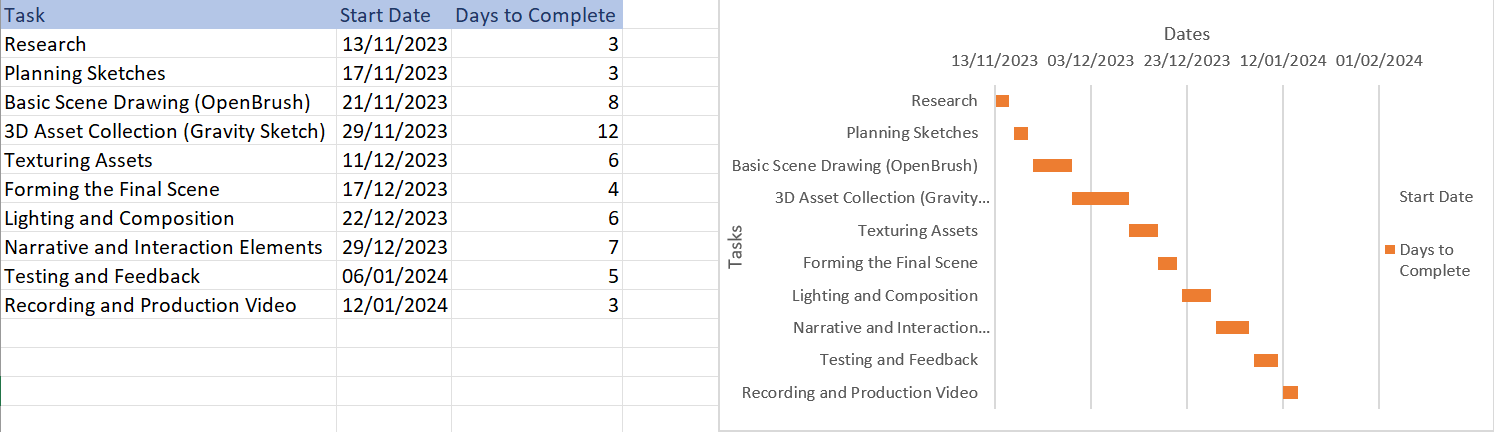Select the 3D Asset Collection (Gravity Sketch) cell

click(168, 131)
